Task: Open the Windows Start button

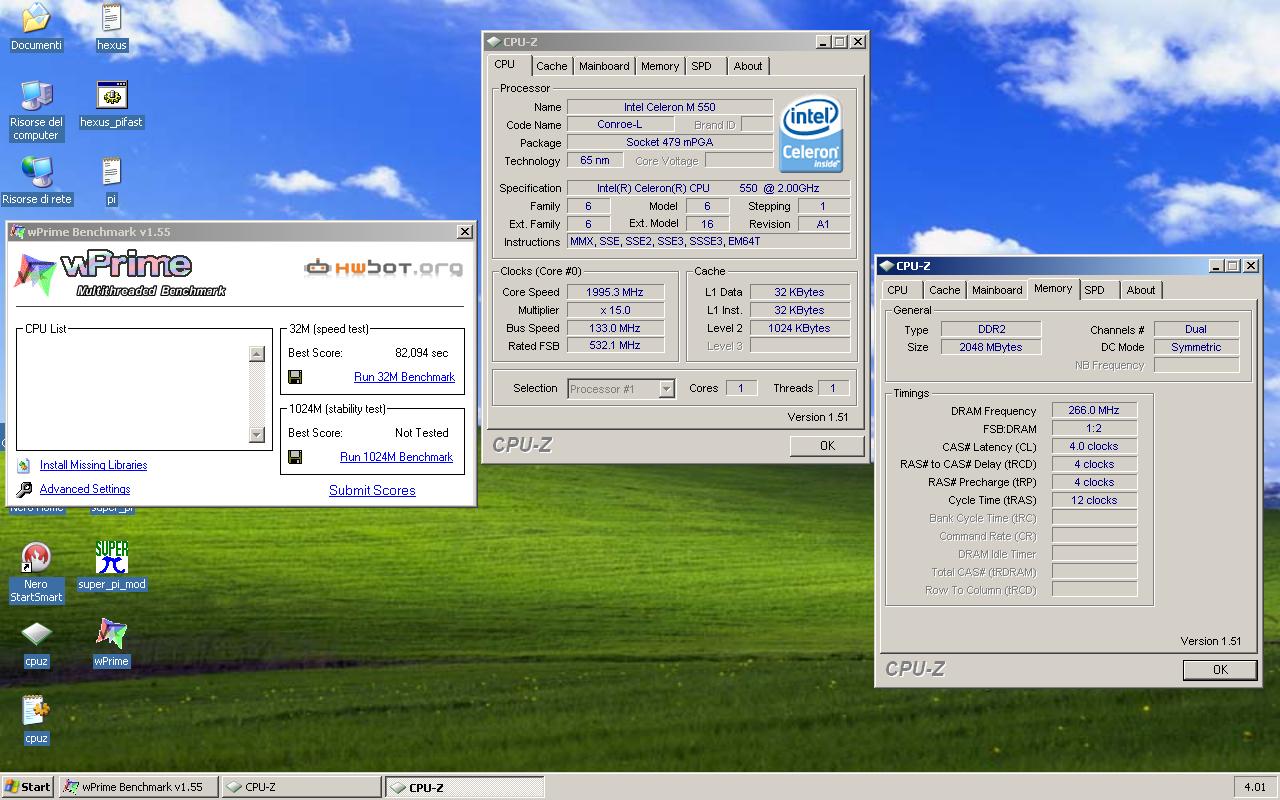Action: 28,787
